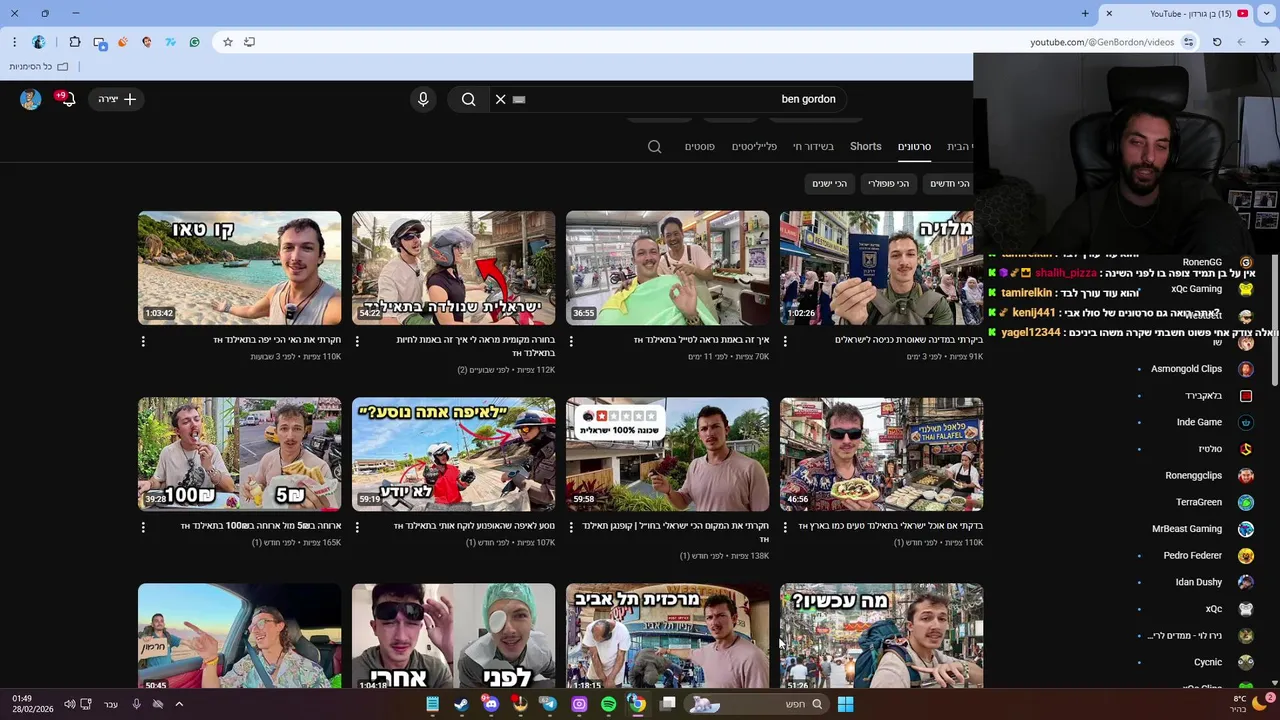1280x720 pixels.
Task: Open the Inde Game channel in sidebar
Action: (1199, 422)
